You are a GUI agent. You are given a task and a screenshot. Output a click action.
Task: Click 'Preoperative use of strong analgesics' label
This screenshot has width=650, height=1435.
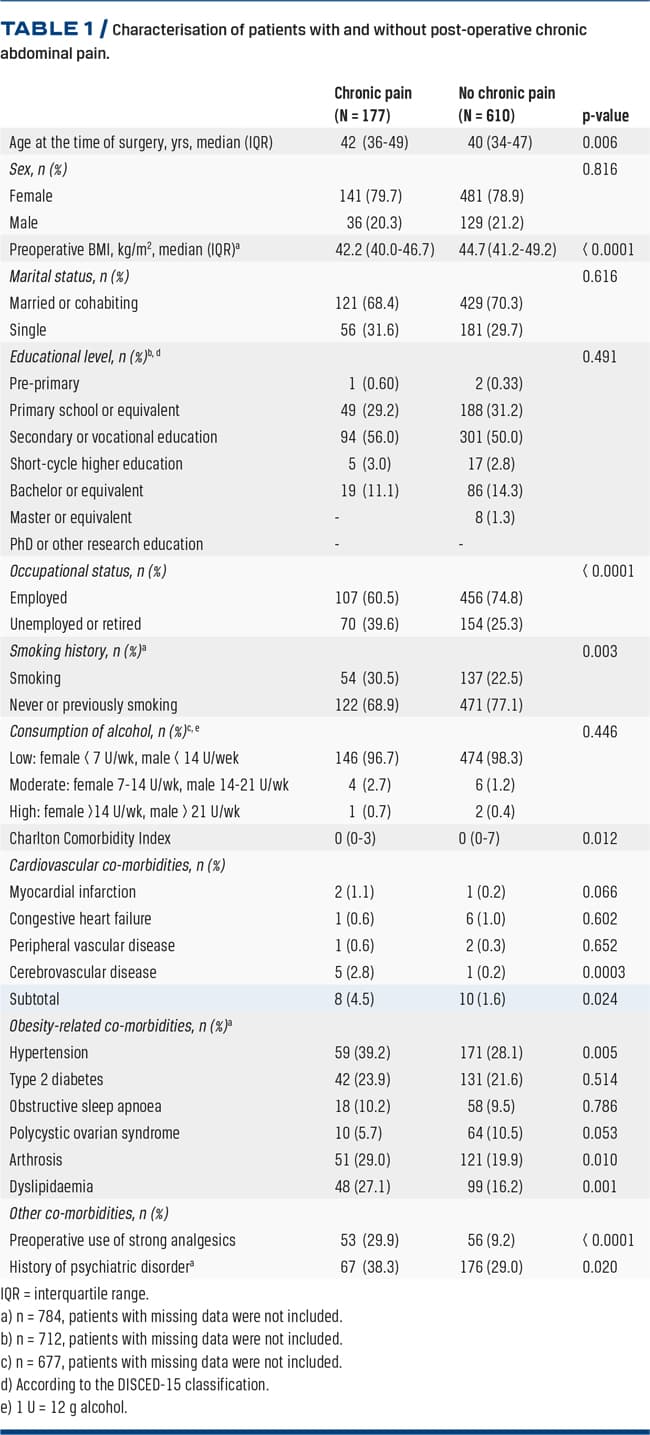click(123, 1240)
